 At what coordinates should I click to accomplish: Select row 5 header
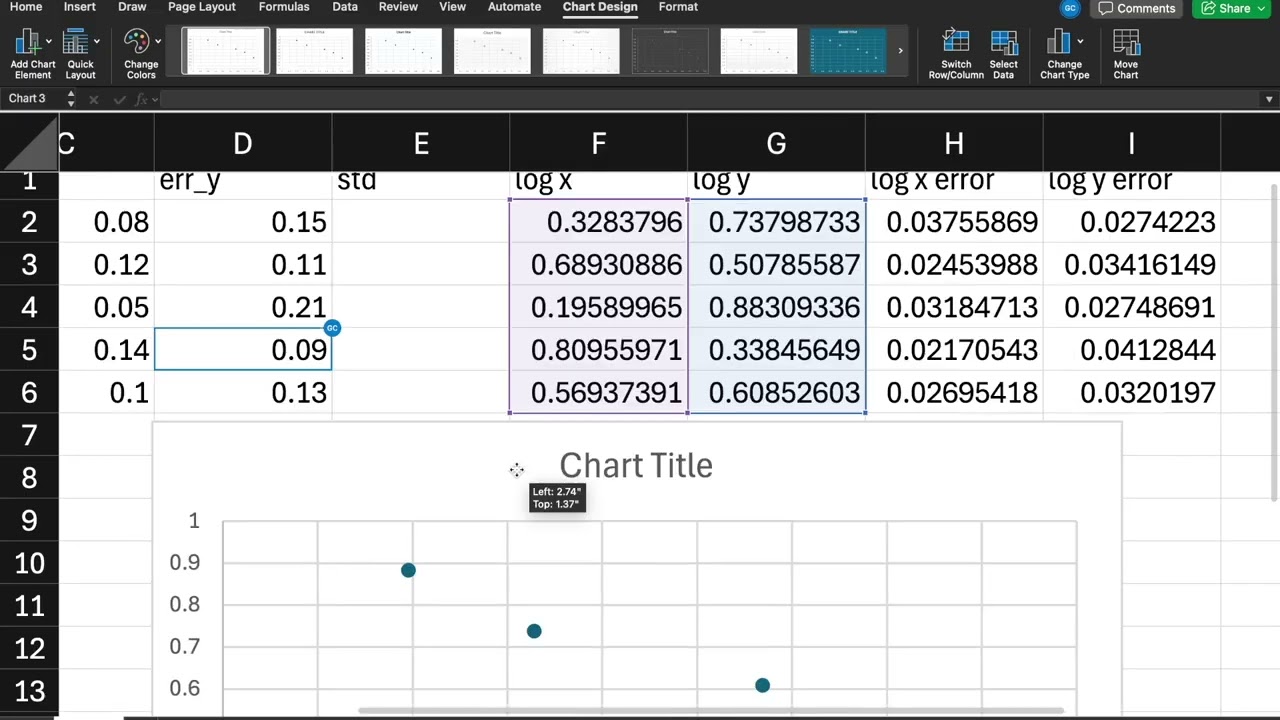click(29, 350)
